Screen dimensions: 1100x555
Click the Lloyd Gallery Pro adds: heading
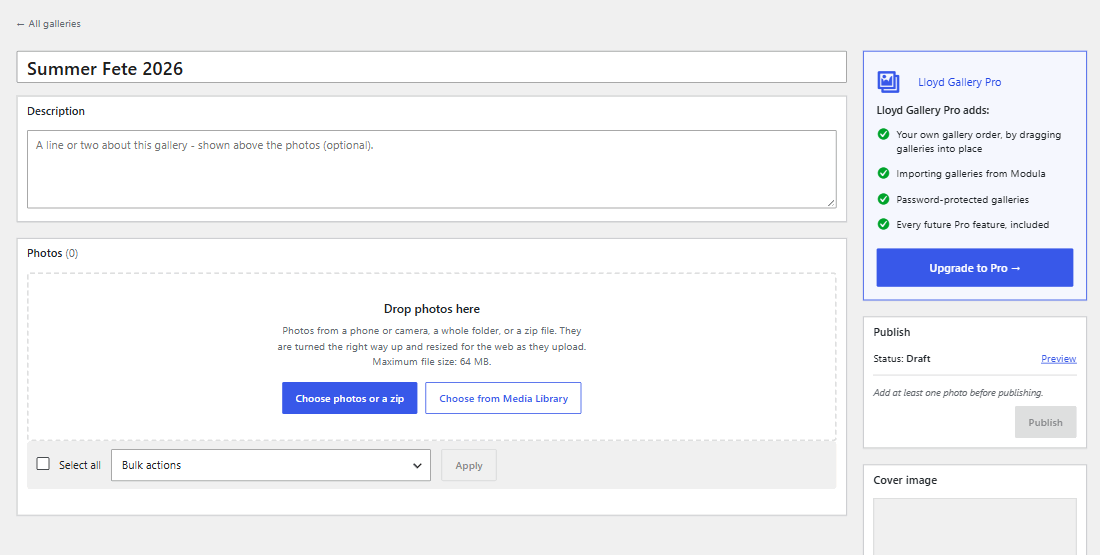932,110
